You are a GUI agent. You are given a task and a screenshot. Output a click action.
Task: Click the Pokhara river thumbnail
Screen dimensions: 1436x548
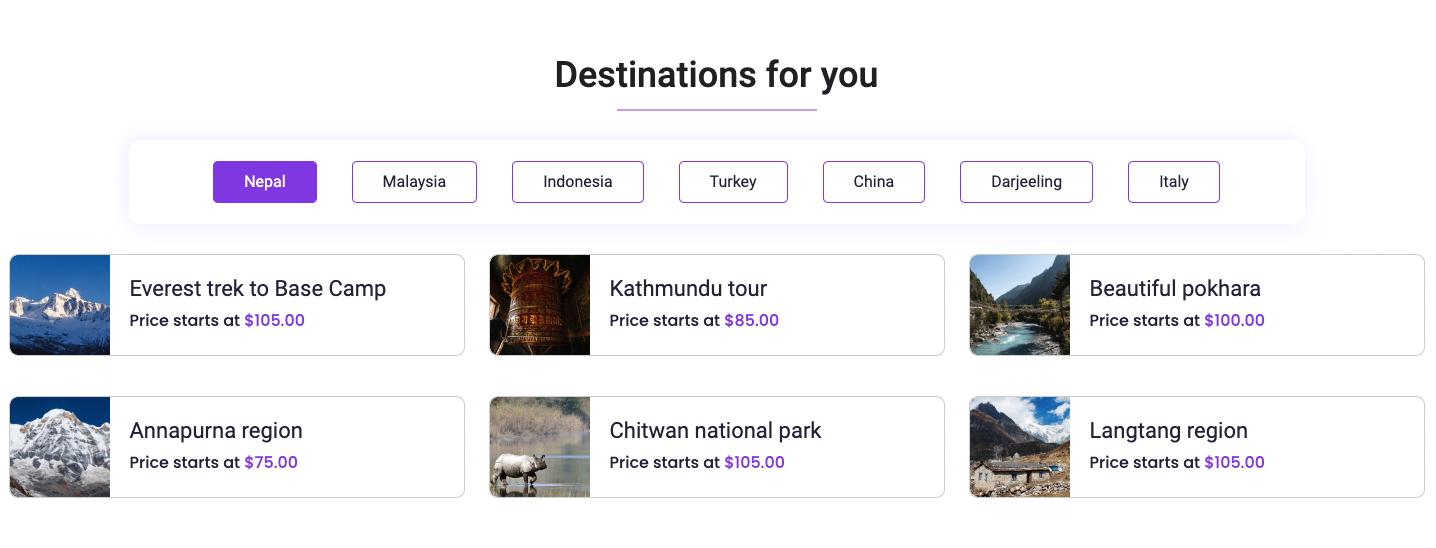click(1020, 305)
